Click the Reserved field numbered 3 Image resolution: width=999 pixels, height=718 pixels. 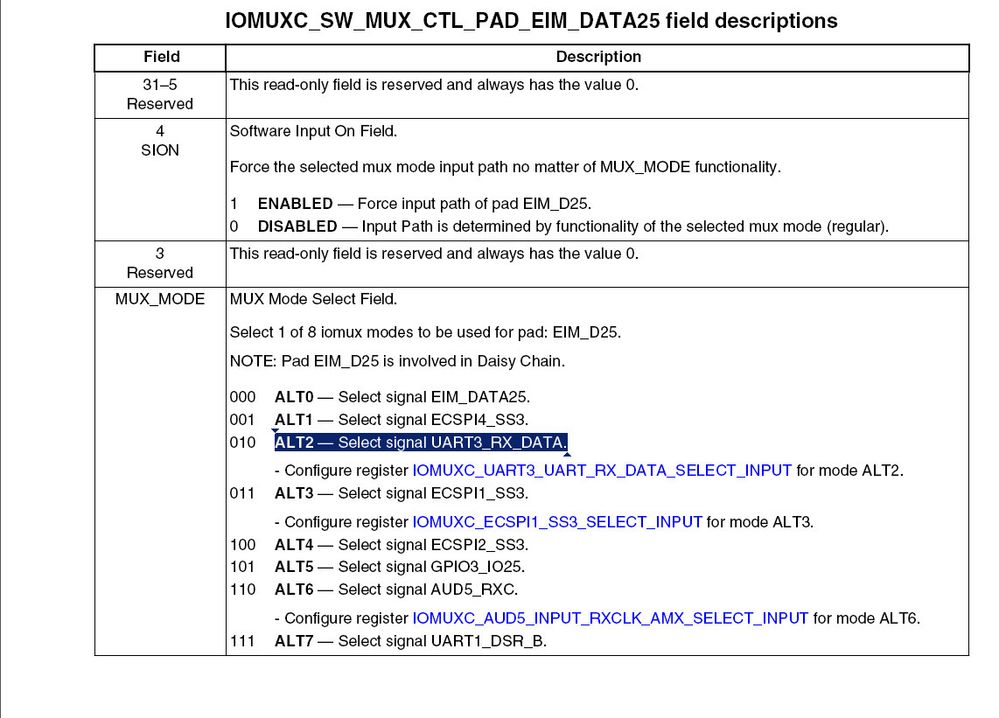tap(160, 263)
